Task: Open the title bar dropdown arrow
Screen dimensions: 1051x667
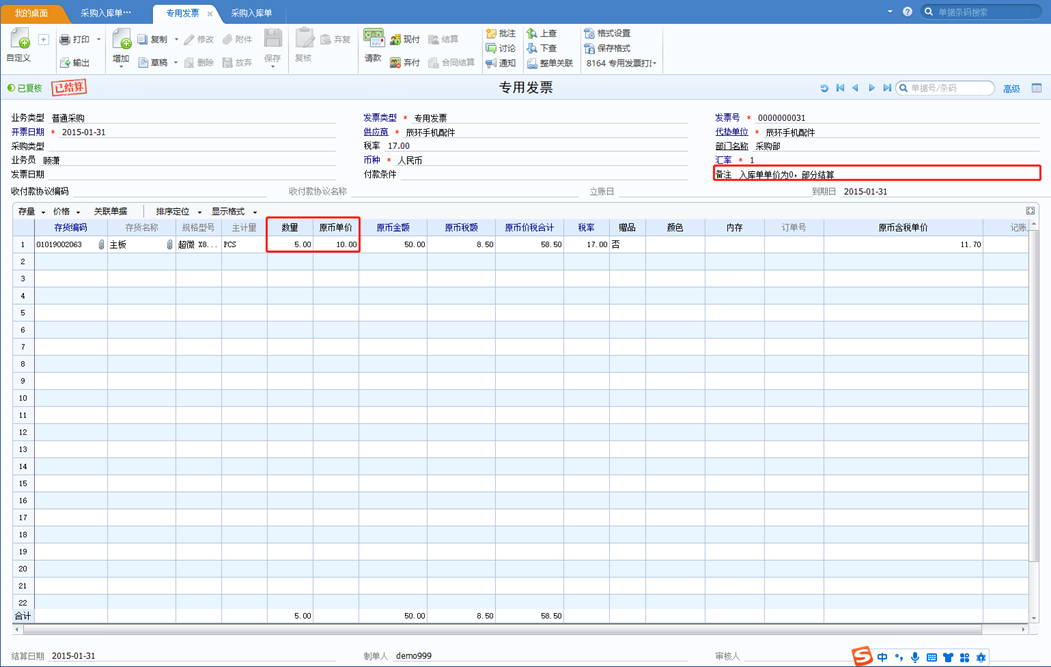Action: (x=889, y=11)
